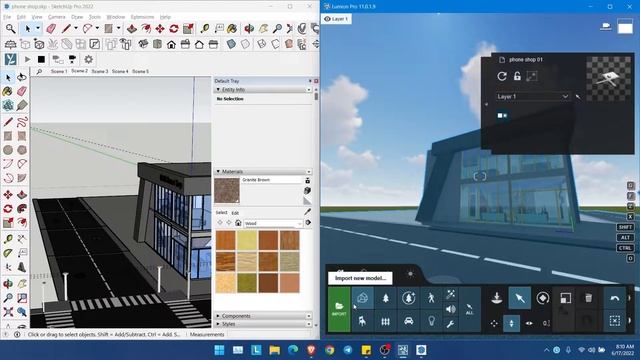This screenshot has width=640, height=360.
Task: Switch to Scene 3 tab
Action: point(100,71)
